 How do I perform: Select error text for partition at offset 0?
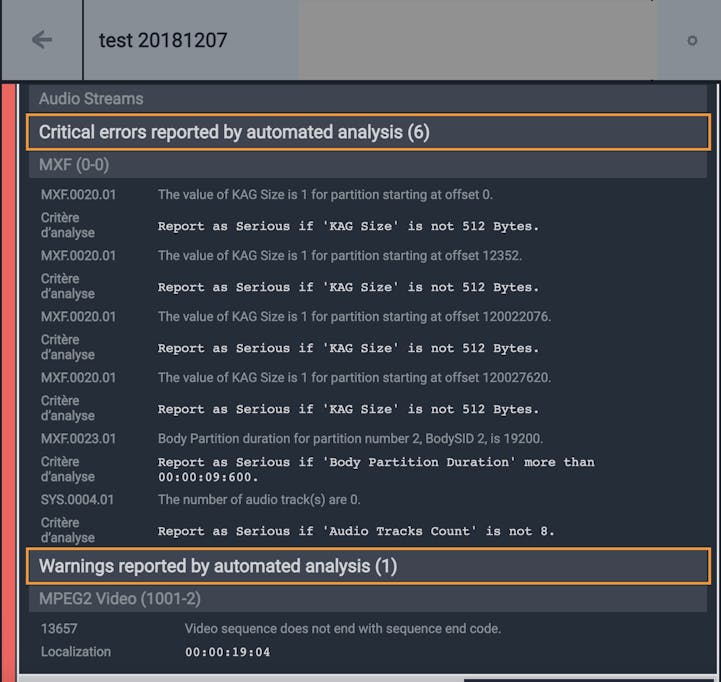[325, 195]
